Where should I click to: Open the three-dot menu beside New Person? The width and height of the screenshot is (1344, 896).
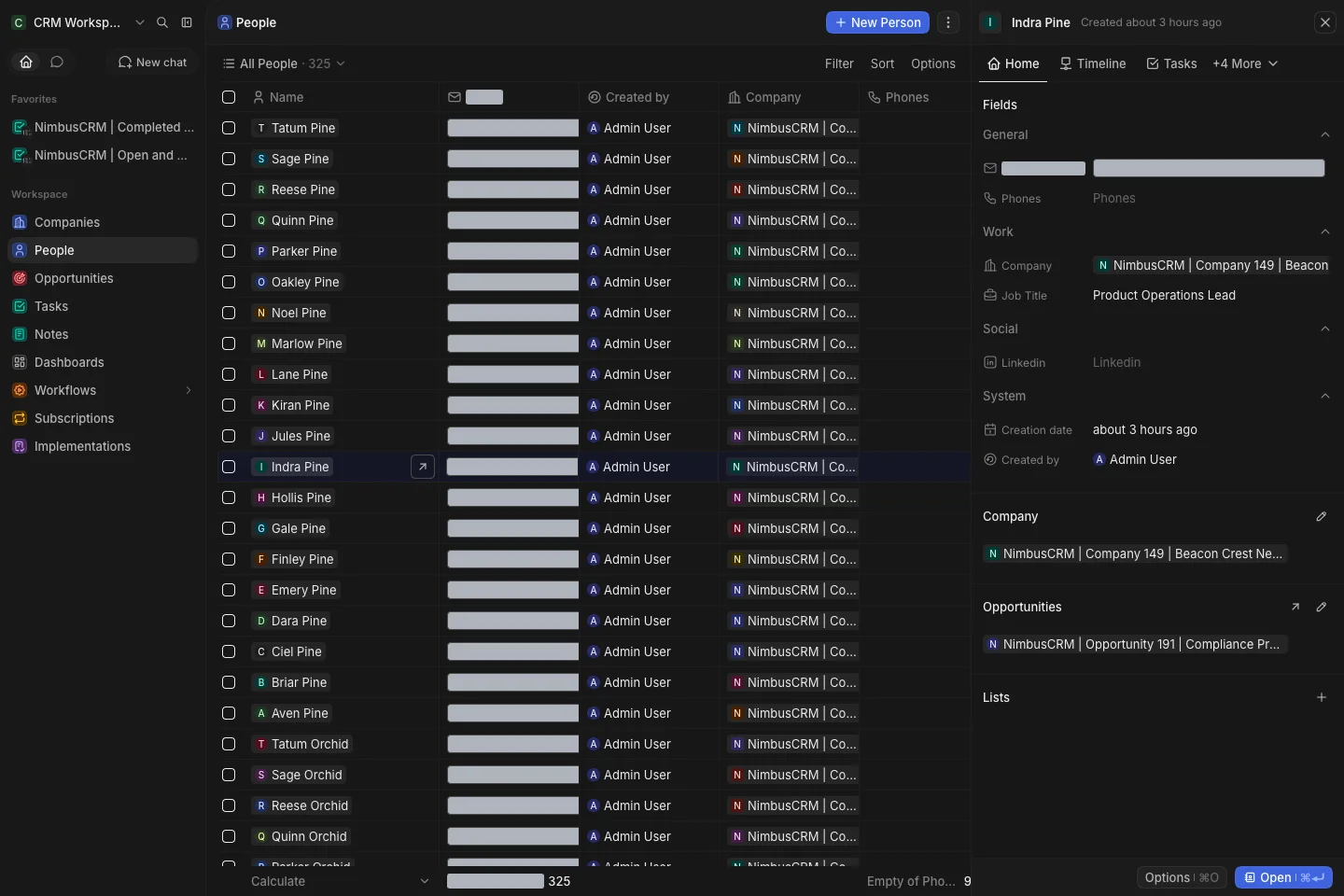pos(948,22)
